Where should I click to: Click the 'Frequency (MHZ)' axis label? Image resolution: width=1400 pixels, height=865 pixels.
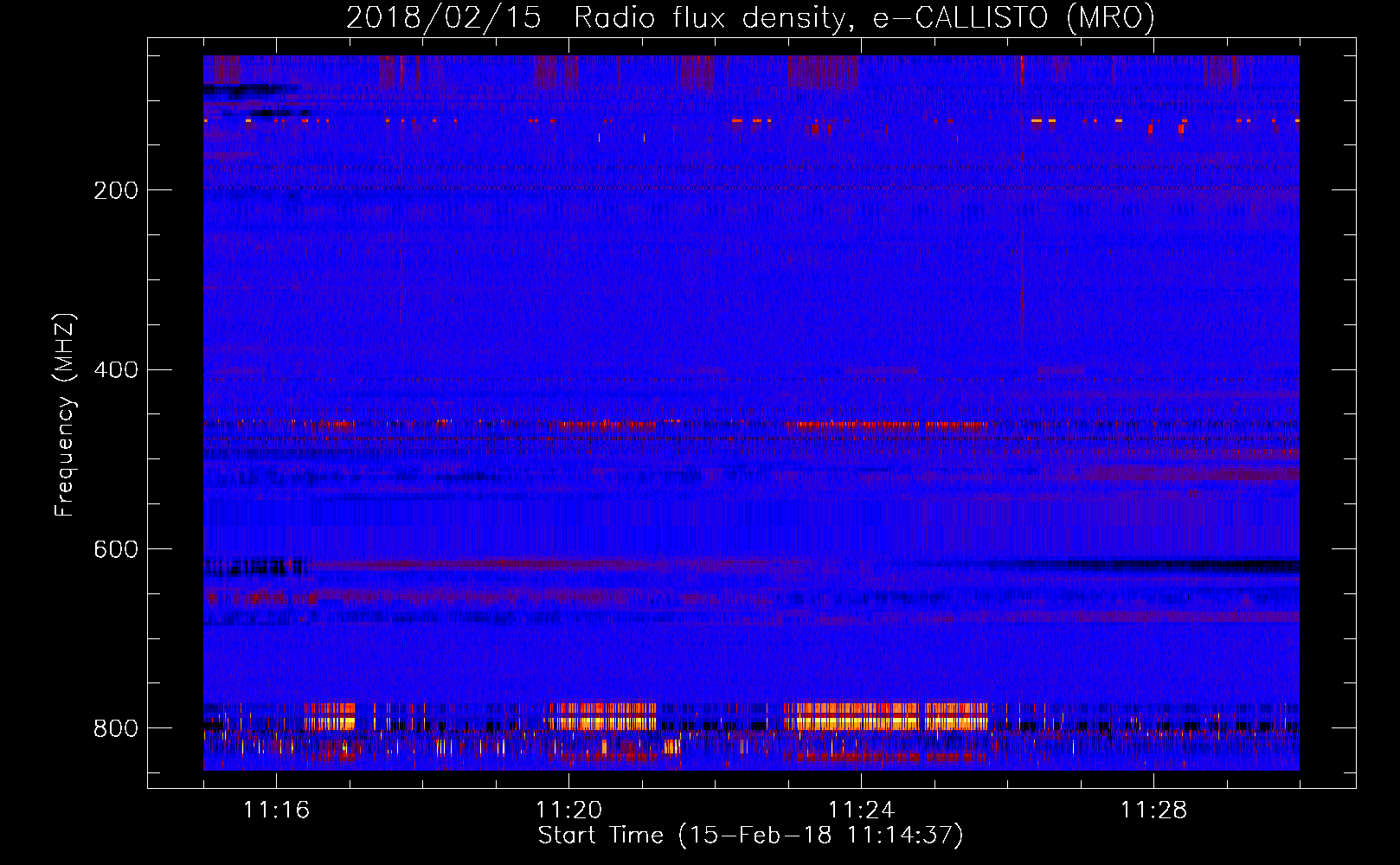click(x=65, y=414)
